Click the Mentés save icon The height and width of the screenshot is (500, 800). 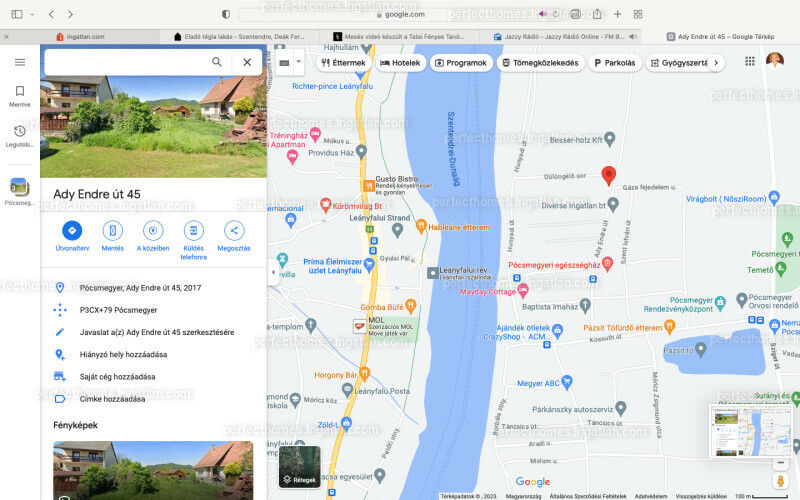[113, 231]
